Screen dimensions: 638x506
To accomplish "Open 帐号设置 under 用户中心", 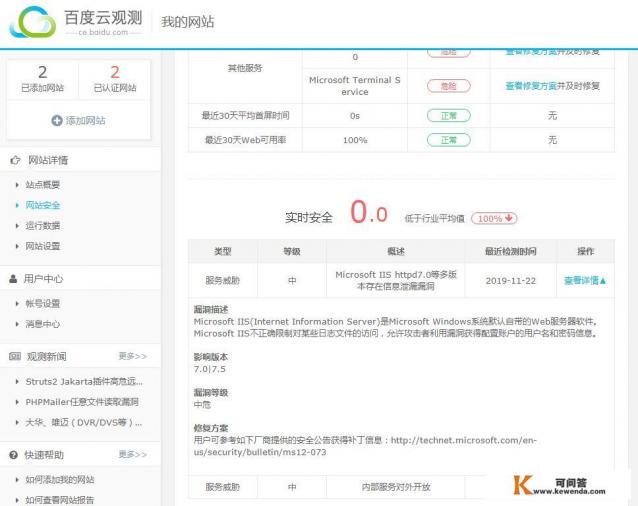I will tap(43, 303).
